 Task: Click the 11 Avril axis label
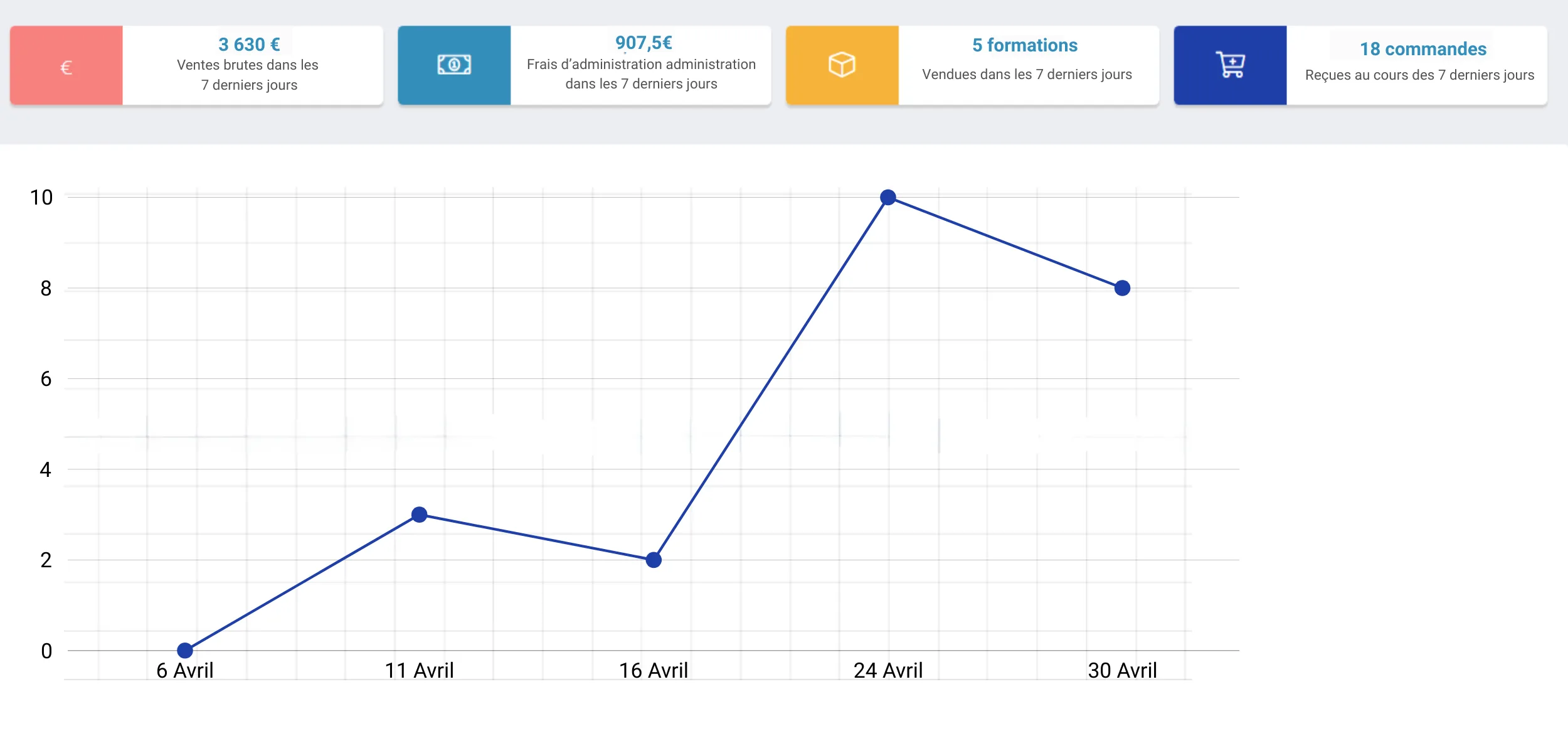click(x=419, y=670)
